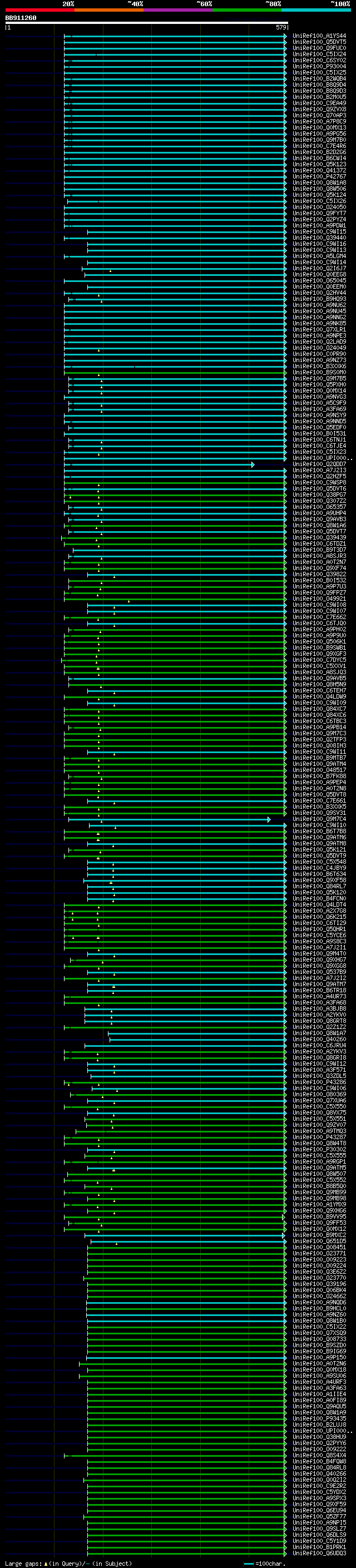The height and width of the screenshot is (1568, 356).
Task: Select the UniRef100_B4FCN0 hit
Action: (319, 899)
